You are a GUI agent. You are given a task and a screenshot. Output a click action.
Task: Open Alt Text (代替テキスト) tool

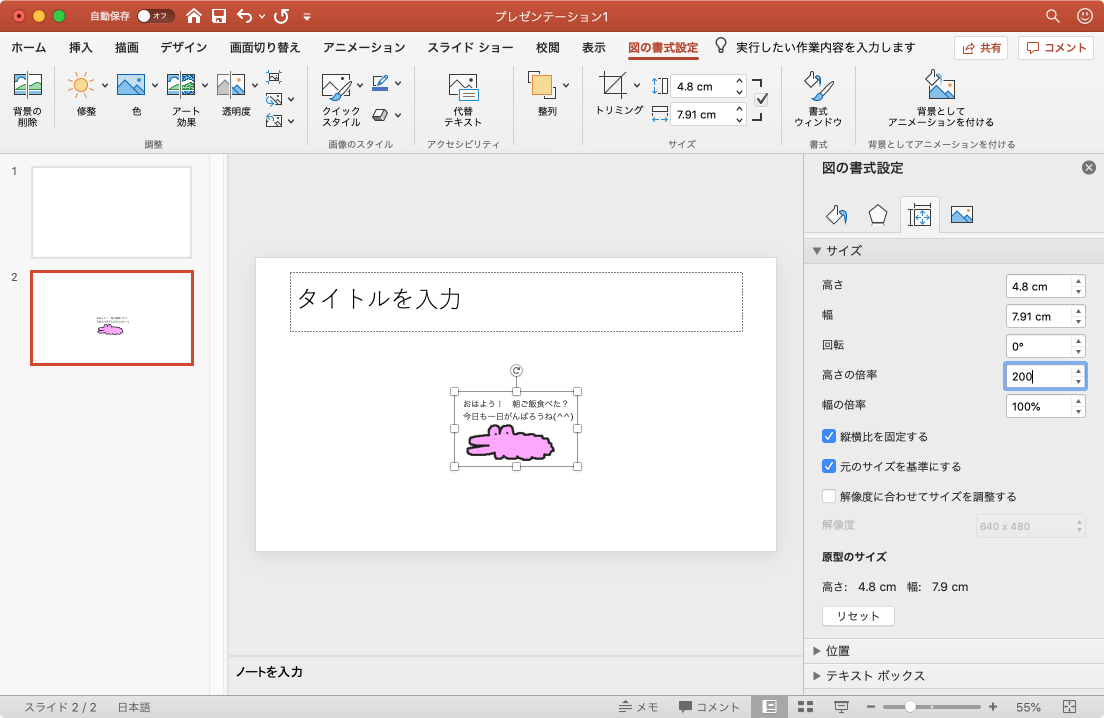coord(462,98)
